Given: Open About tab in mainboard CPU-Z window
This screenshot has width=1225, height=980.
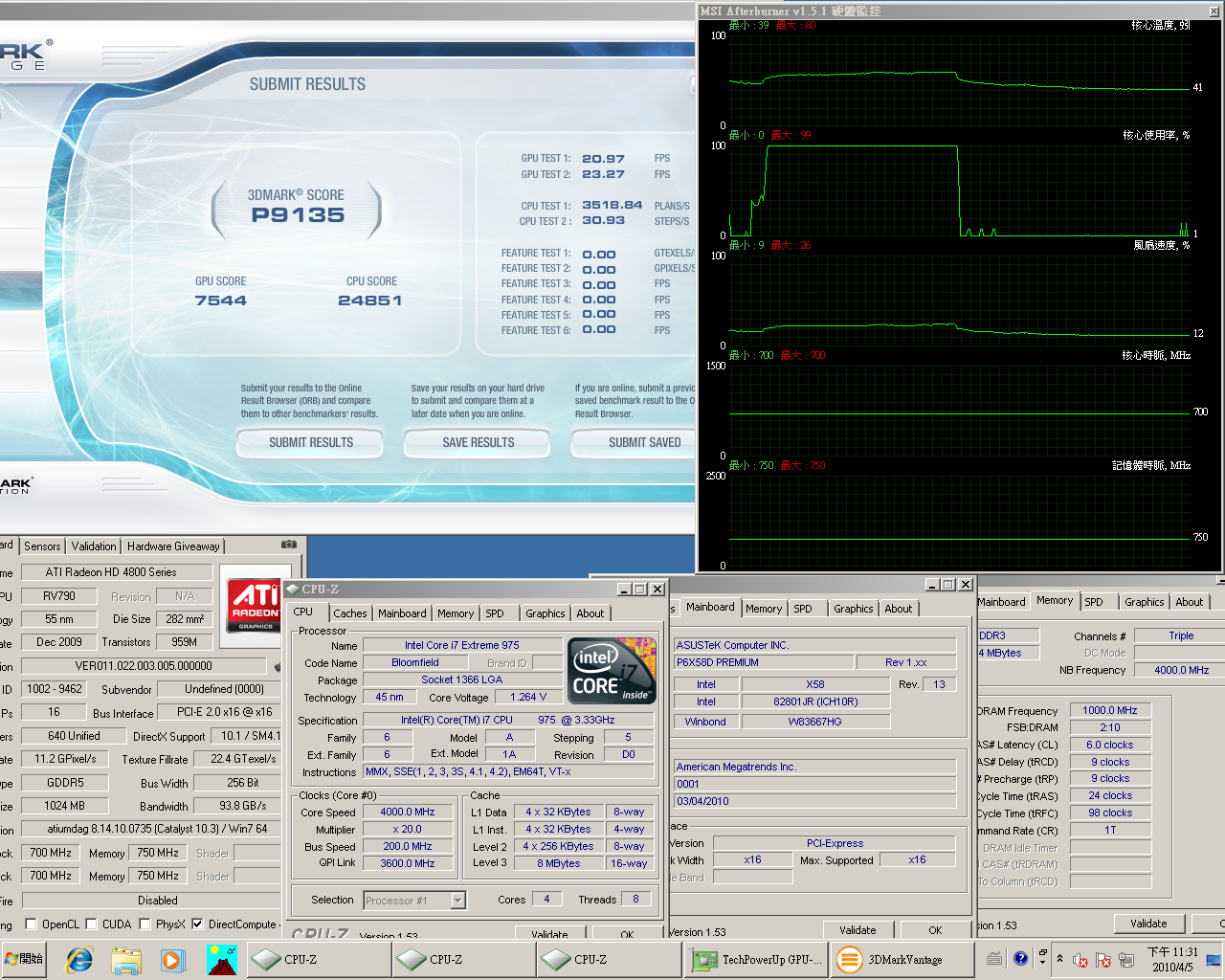Looking at the screenshot, I should click(898, 609).
